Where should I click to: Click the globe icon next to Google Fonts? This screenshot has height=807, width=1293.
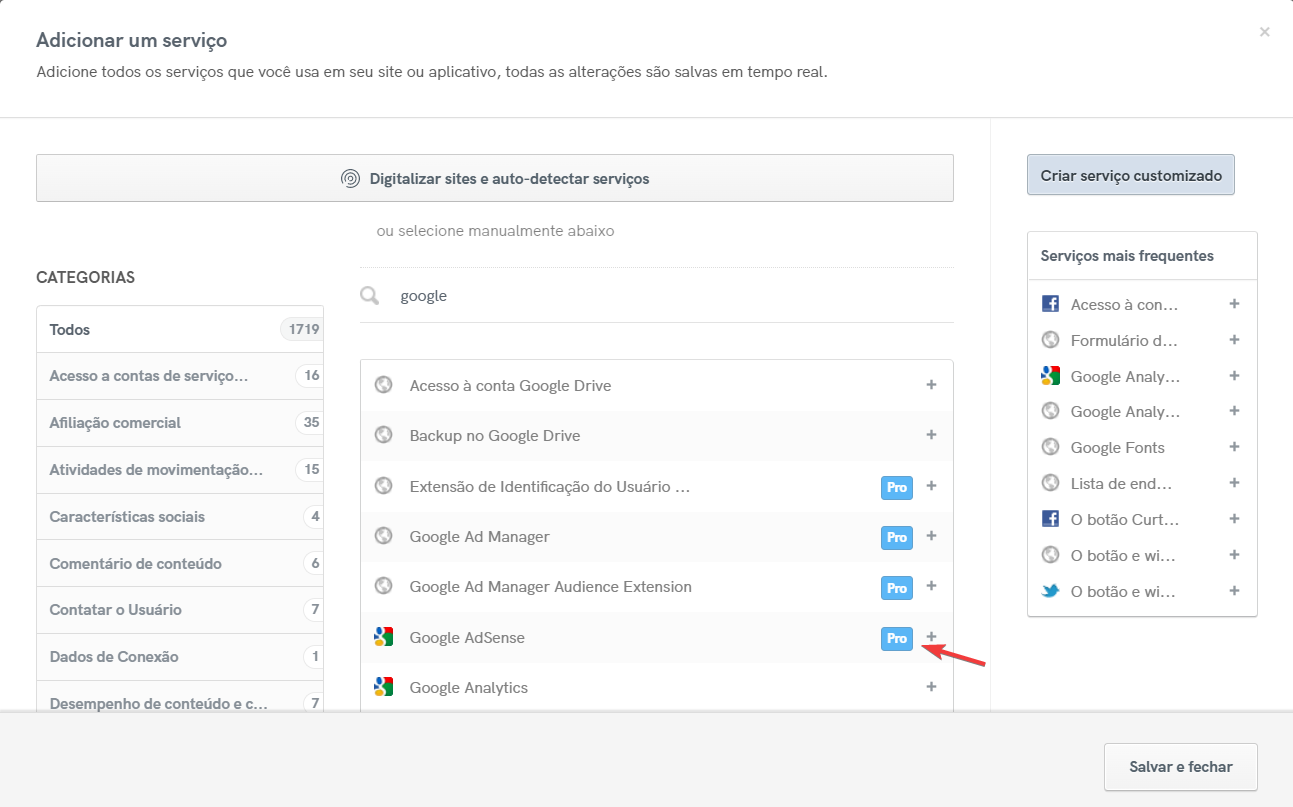click(1050, 447)
